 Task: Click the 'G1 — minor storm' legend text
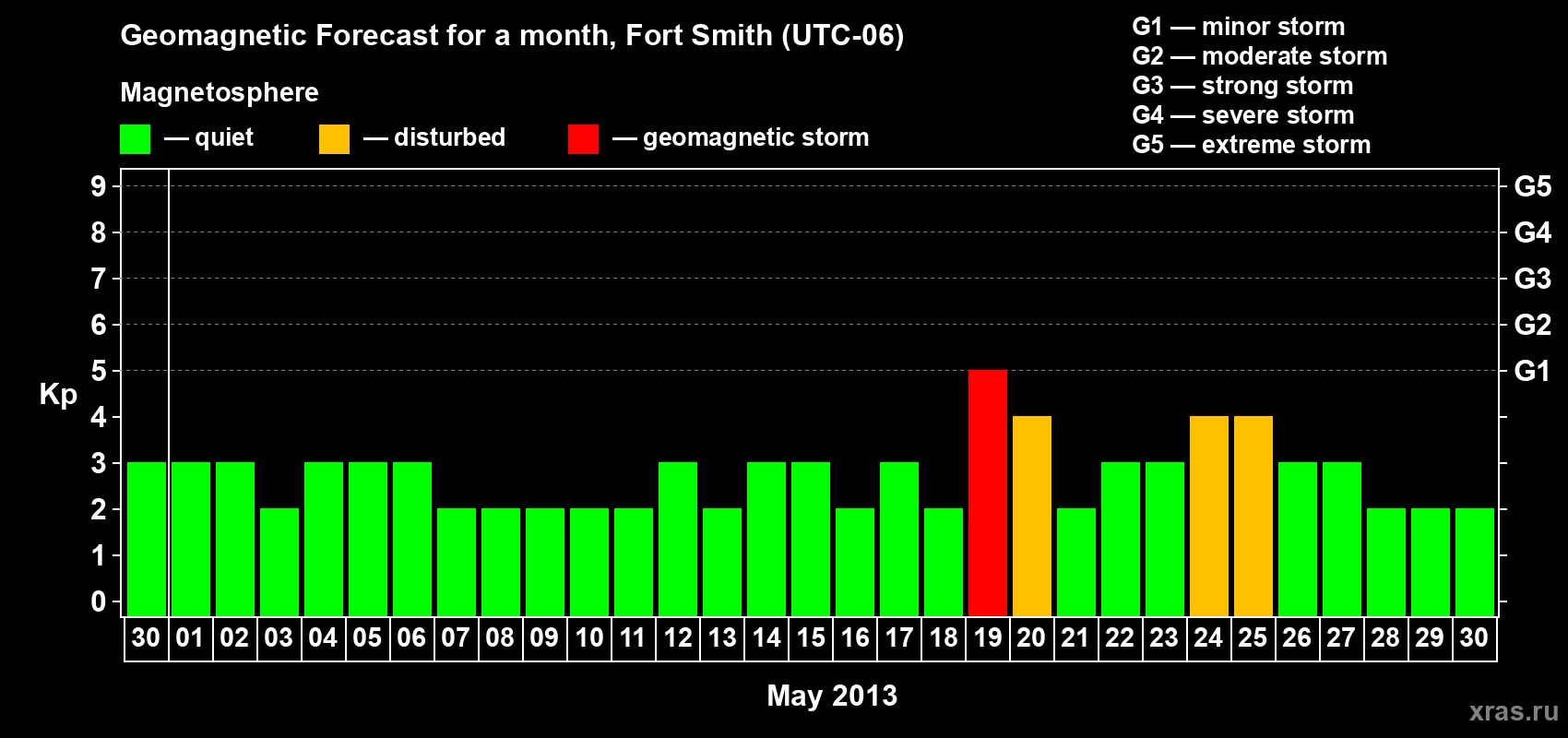(x=1238, y=27)
